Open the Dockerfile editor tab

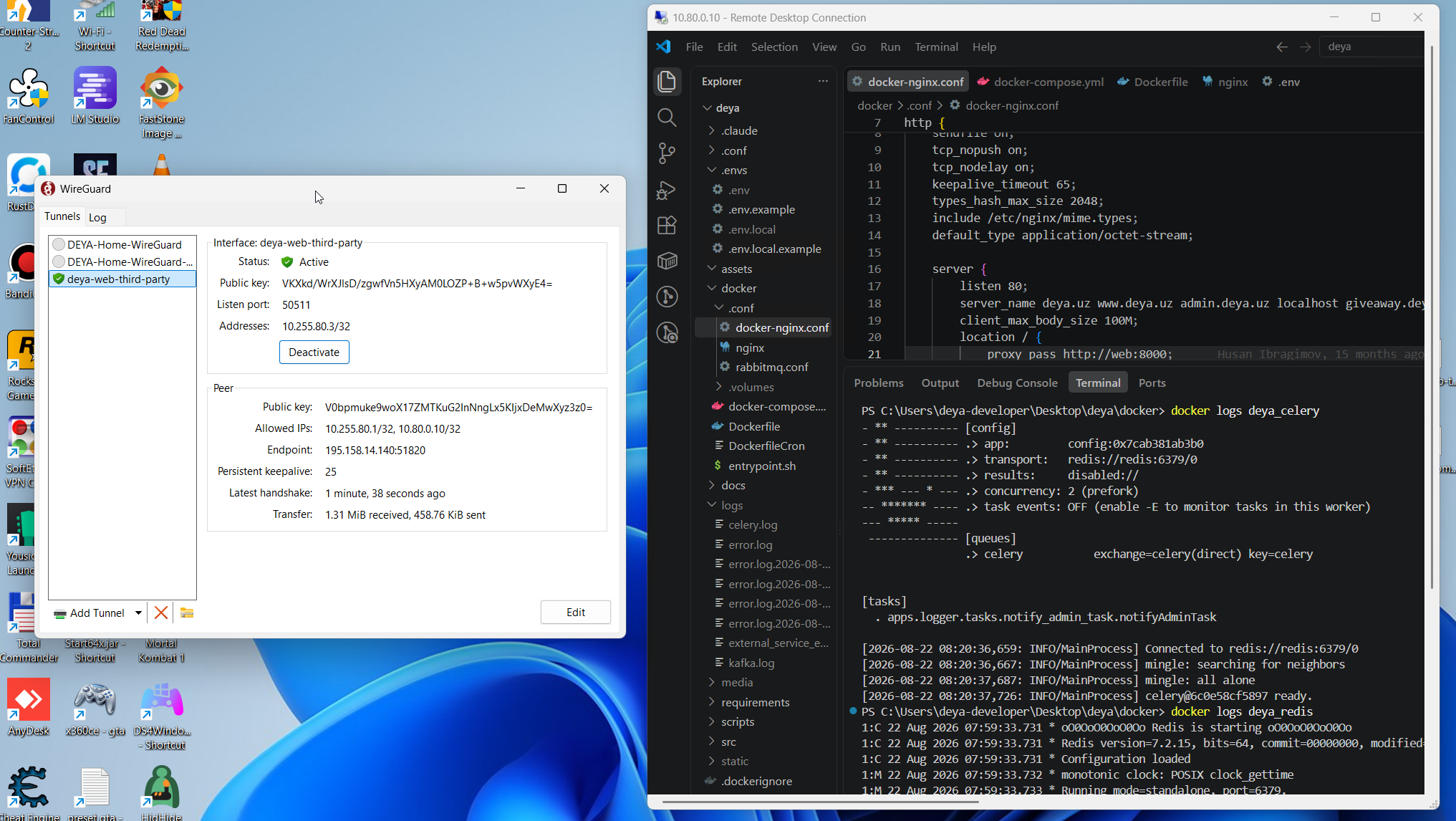point(1152,82)
